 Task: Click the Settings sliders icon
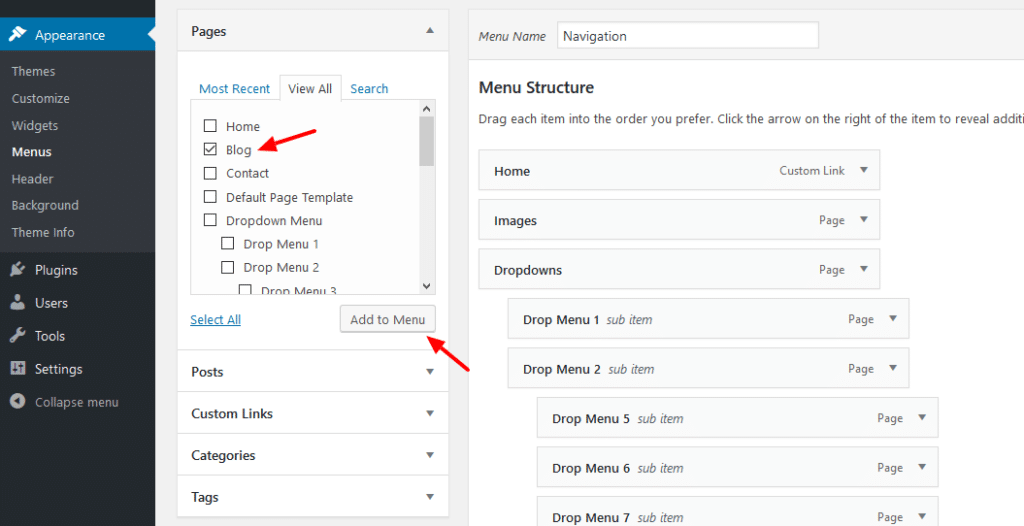point(18,369)
